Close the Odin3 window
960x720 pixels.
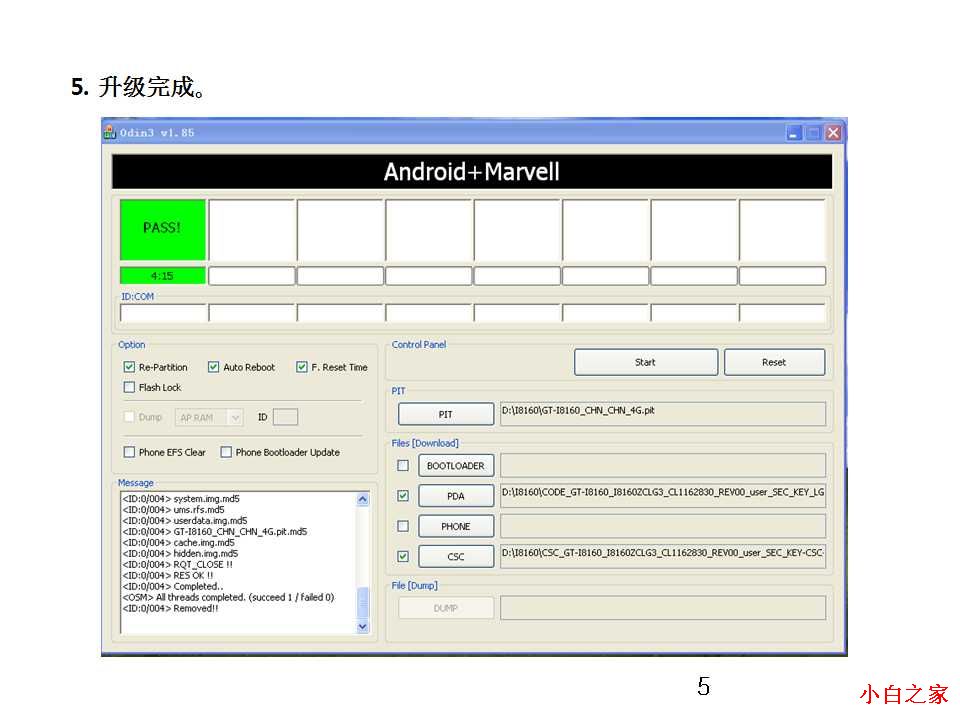(833, 133)
